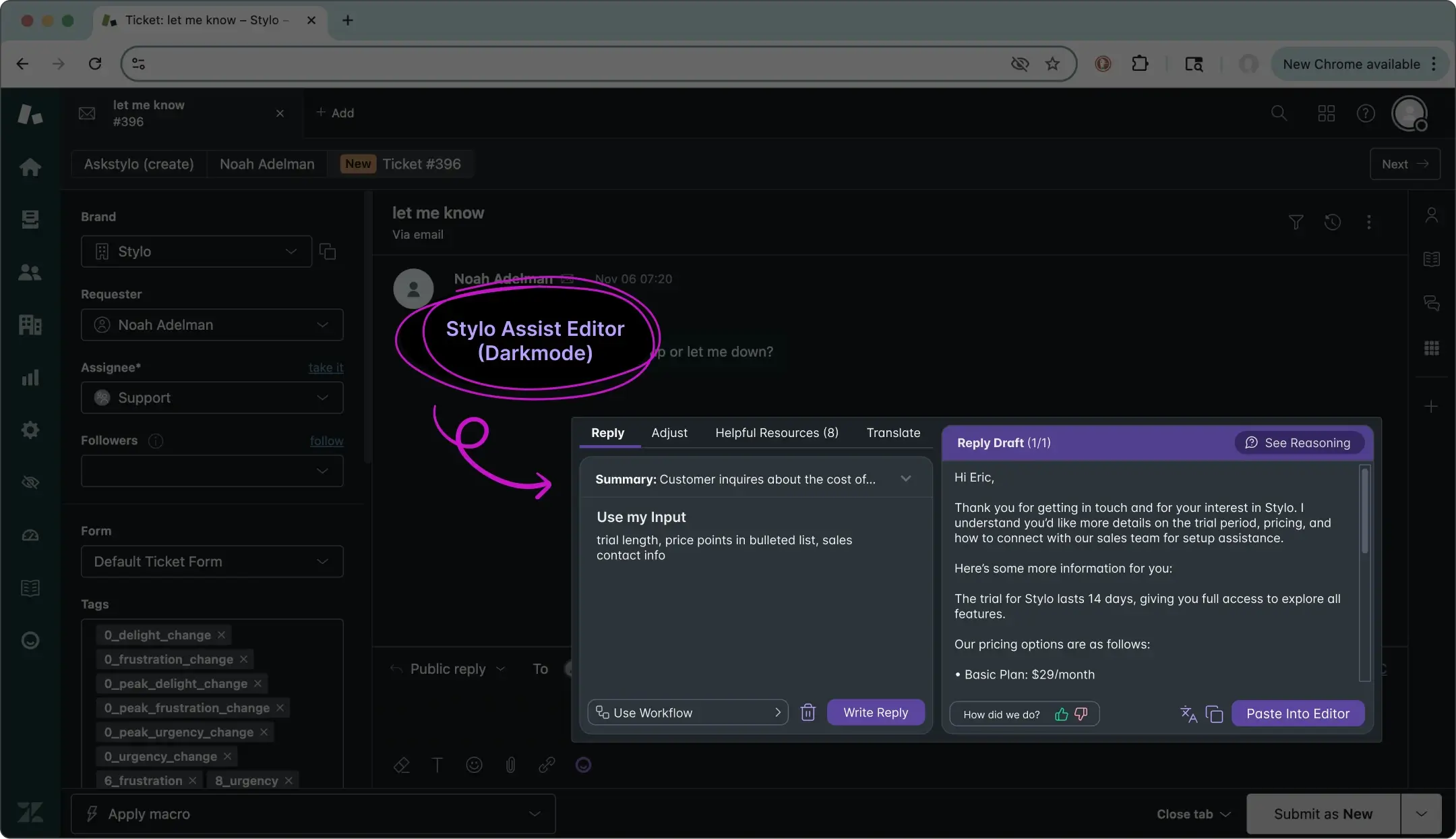The width and height of the screenshot is (1456, 839).
Task: Open the products grid icon in header
Action: 1326,113
